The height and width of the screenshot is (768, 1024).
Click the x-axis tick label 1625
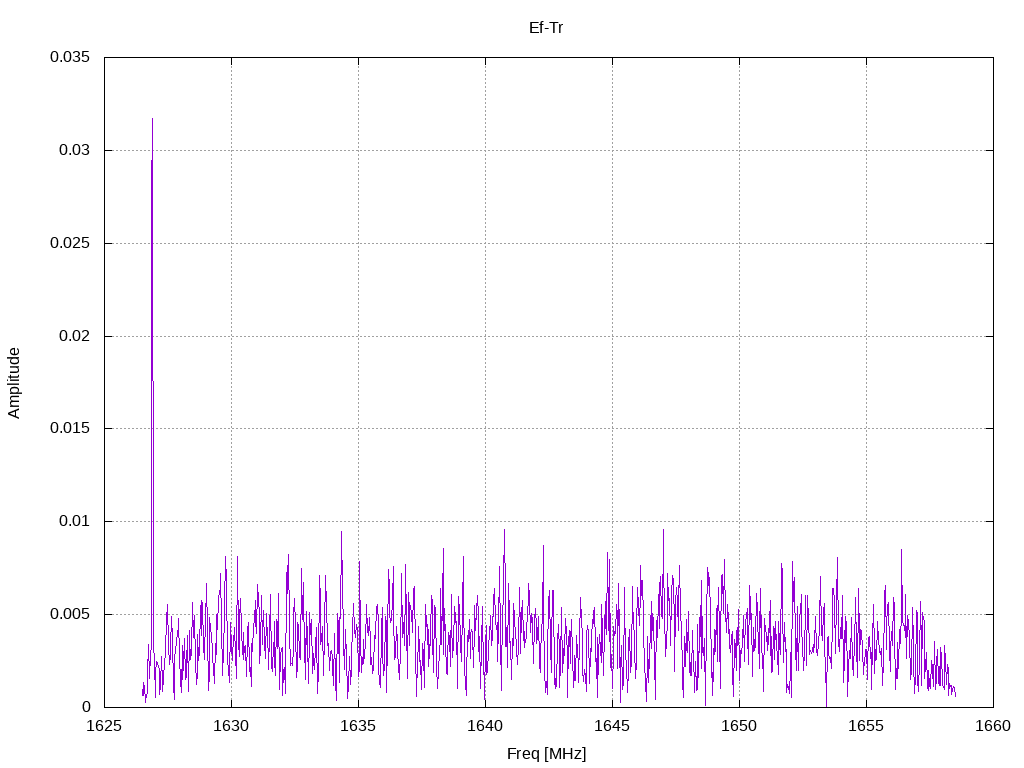[x=104, y=726]
